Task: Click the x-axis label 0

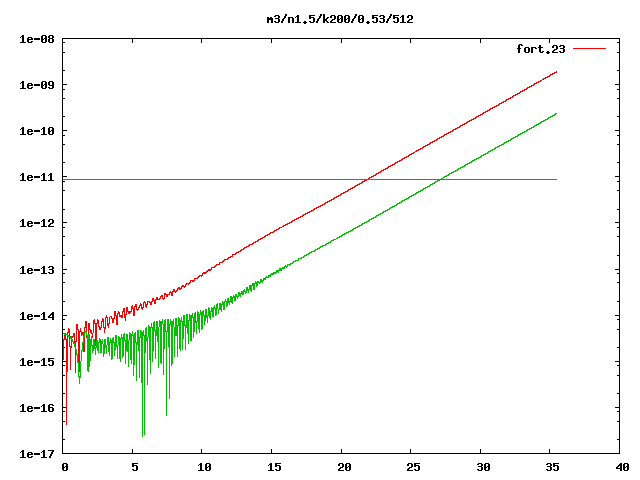Action: (65, 467)
